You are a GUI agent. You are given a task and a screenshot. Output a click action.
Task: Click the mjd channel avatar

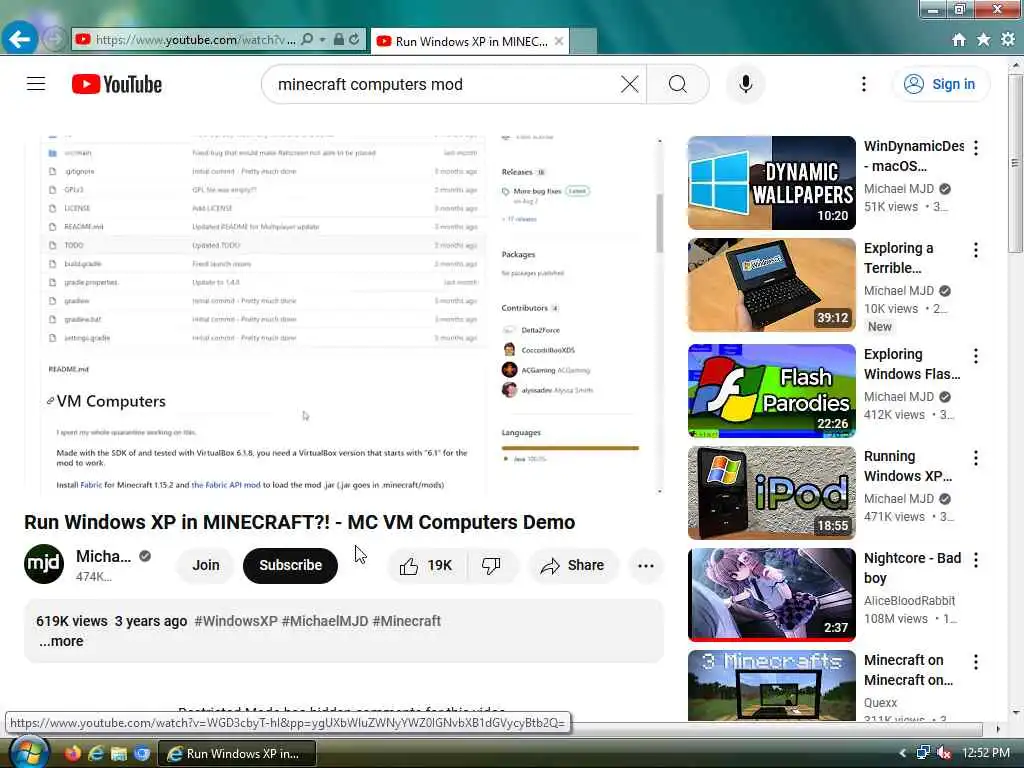[44, 564]
